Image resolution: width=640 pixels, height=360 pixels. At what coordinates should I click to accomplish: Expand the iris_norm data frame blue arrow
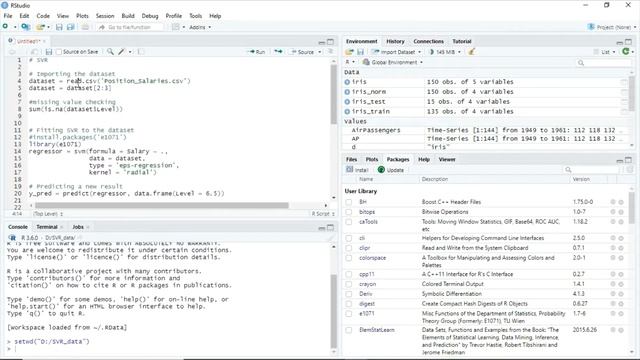click(347, 92)
